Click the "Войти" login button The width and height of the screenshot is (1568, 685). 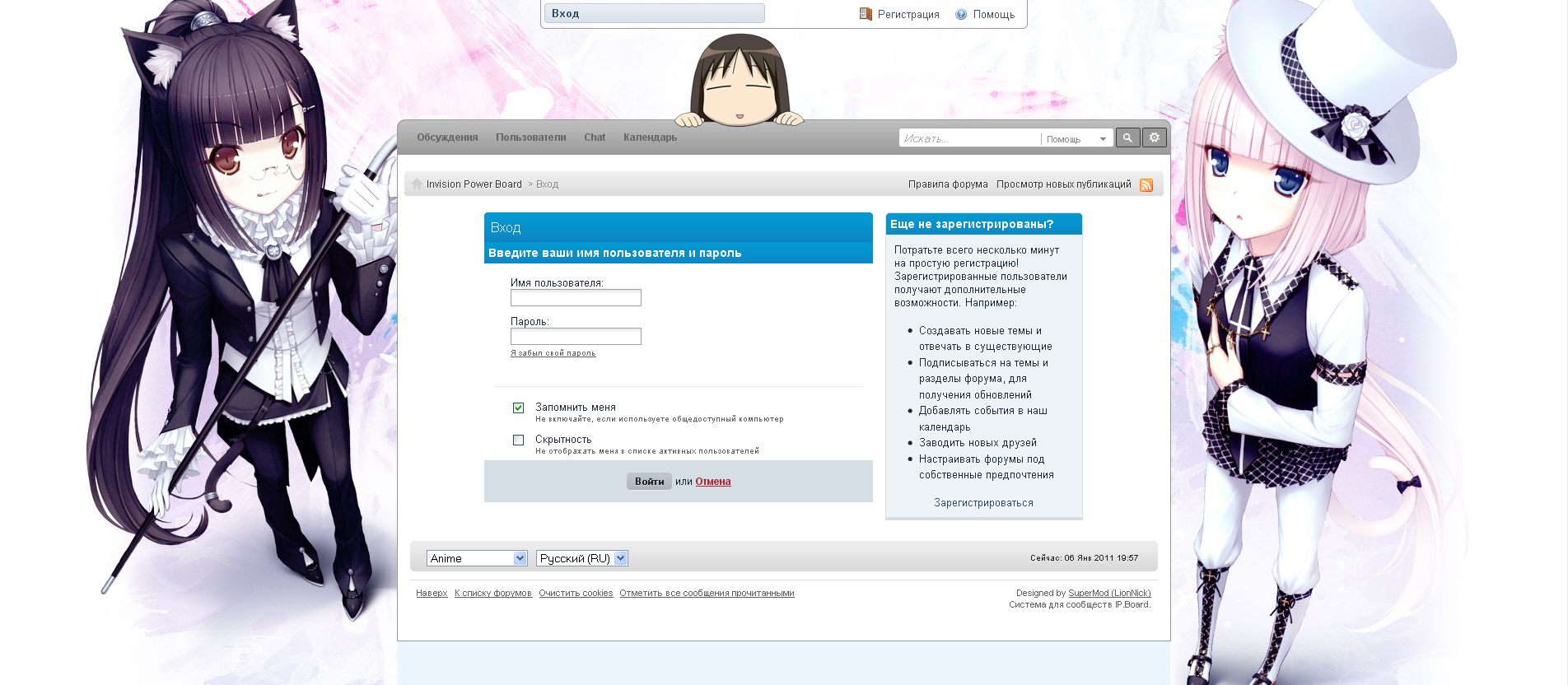[649, 482]
